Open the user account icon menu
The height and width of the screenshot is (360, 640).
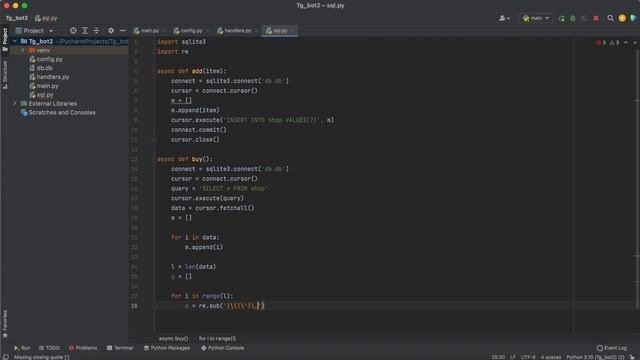coord(504,18)
